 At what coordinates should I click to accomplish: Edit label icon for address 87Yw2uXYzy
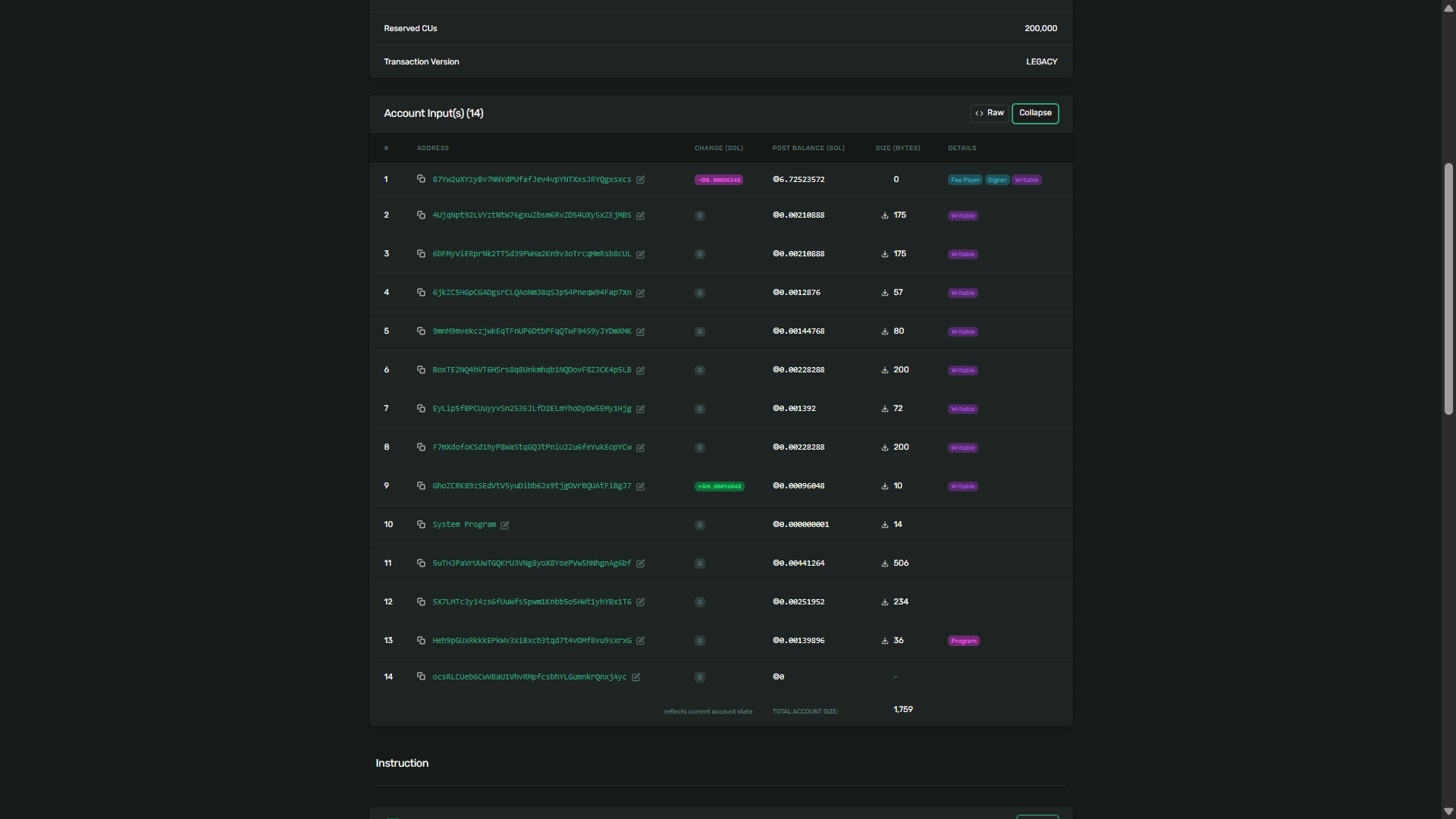641,180
